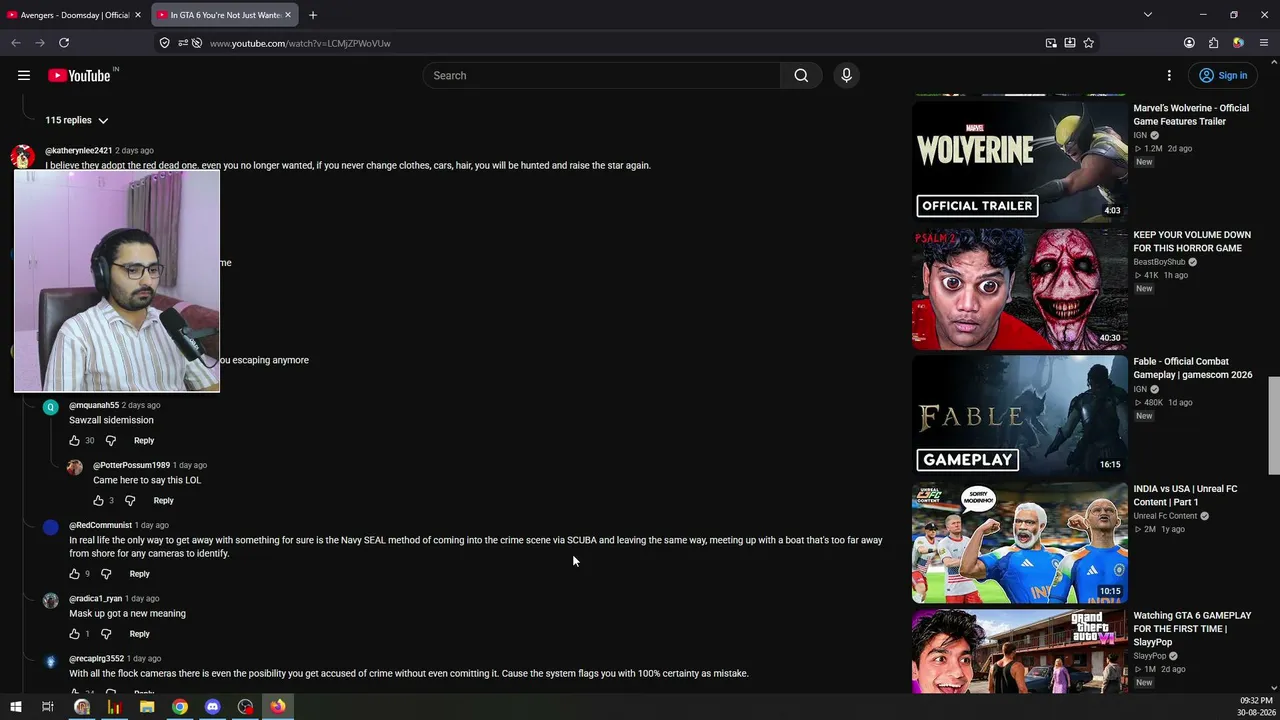Open Firefox account icon
Screen dimensions: 1280x720
click(1189, 43)
